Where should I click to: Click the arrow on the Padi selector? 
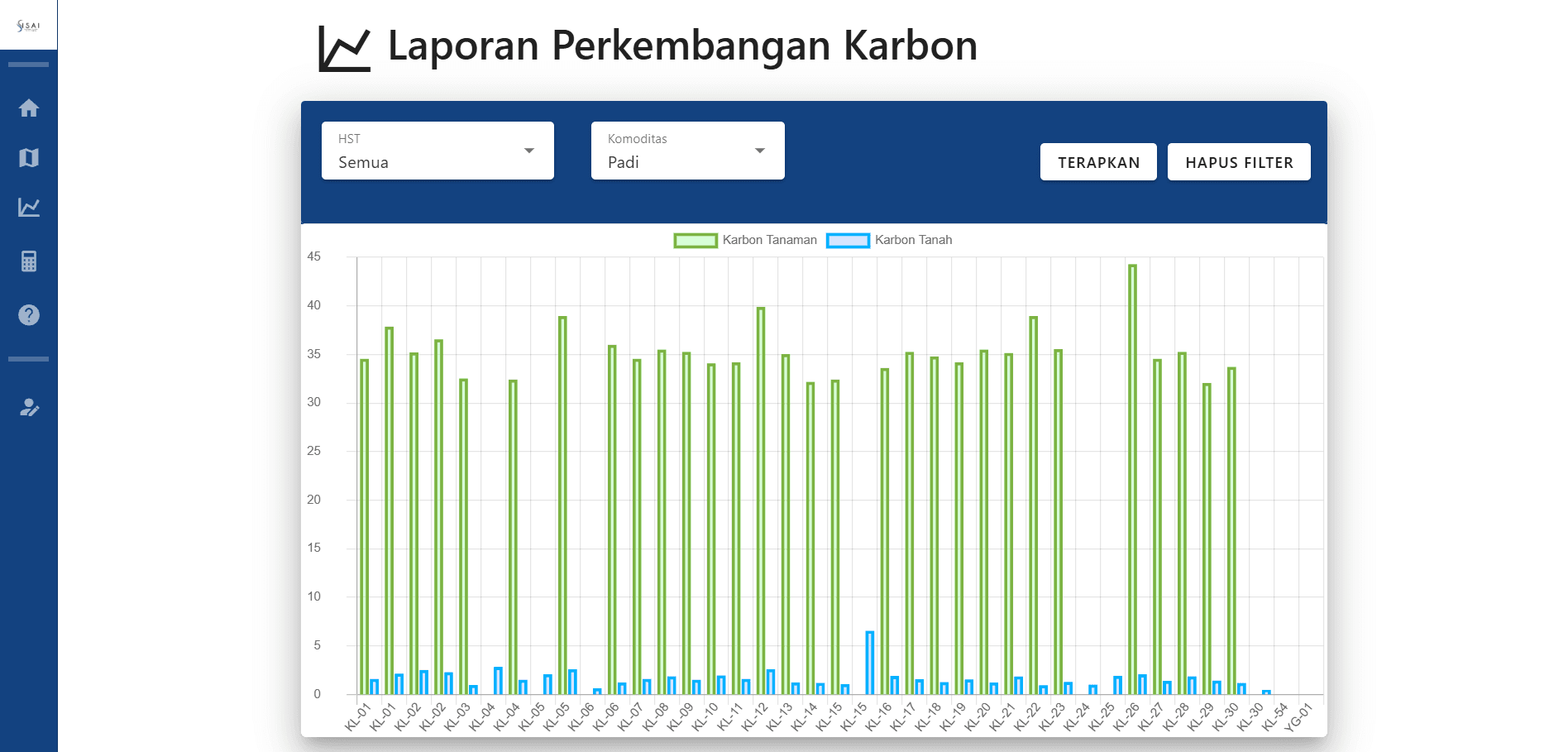tap(759, 151)
